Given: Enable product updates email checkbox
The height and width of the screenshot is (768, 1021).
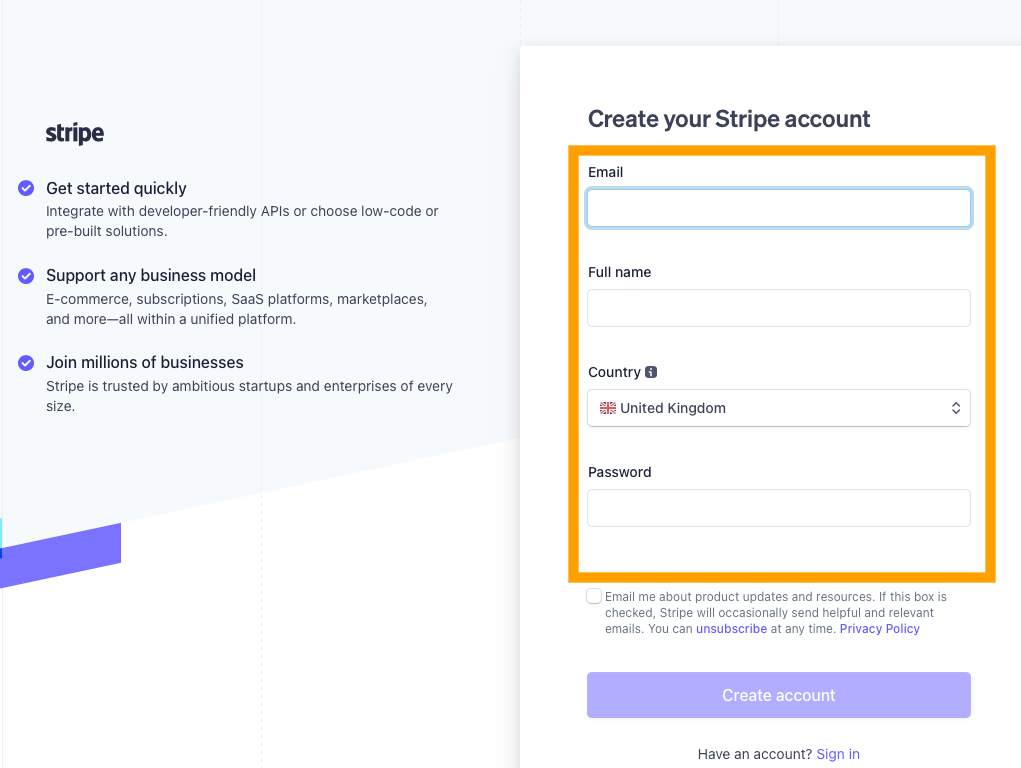Looking at the screenshot, I should pos(594,596).
